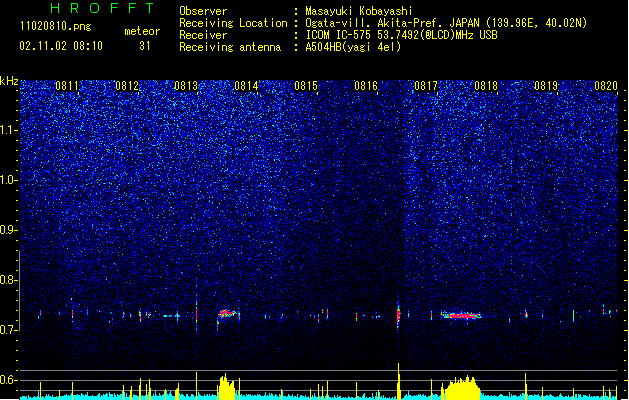
Task: Click the A504HB(yagi 4el) antenna value
Action: pos(353,47)
